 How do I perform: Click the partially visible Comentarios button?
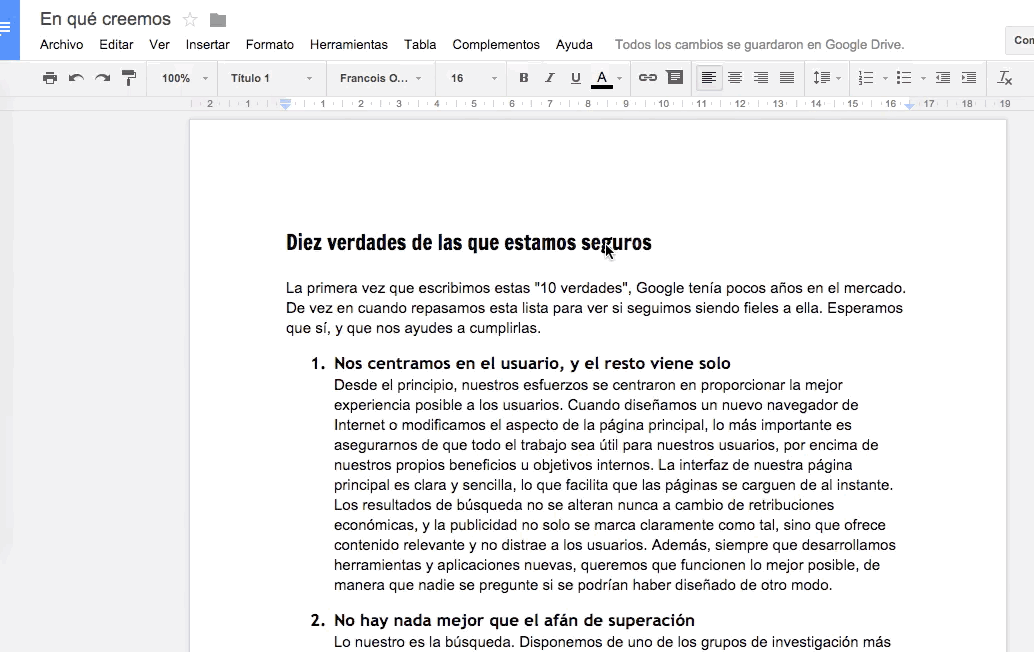pyautogui.click(x=1021, y=40)
